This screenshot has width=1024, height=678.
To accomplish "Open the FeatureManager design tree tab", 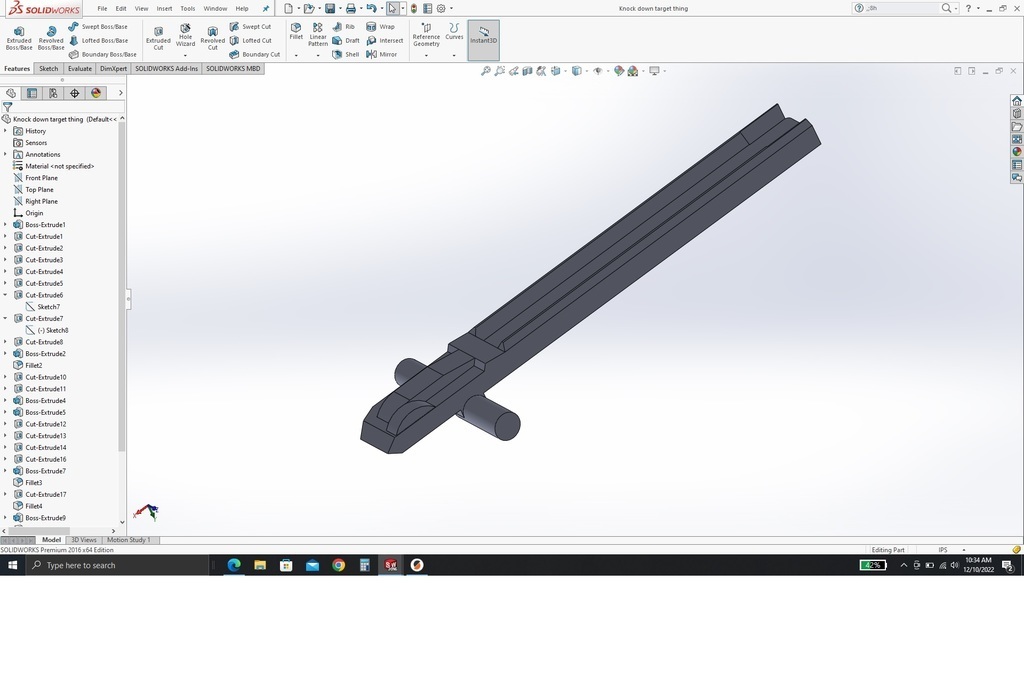I will point(11,93).
